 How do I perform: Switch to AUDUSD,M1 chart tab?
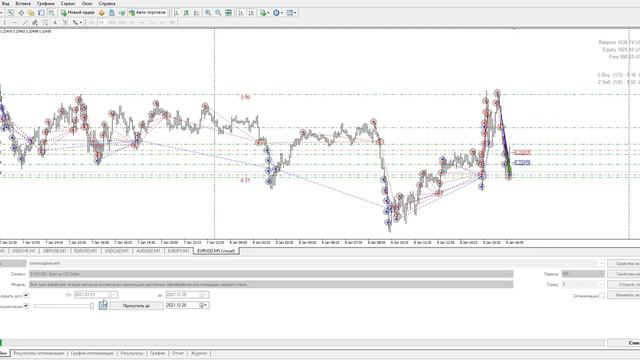pos(148,251)
